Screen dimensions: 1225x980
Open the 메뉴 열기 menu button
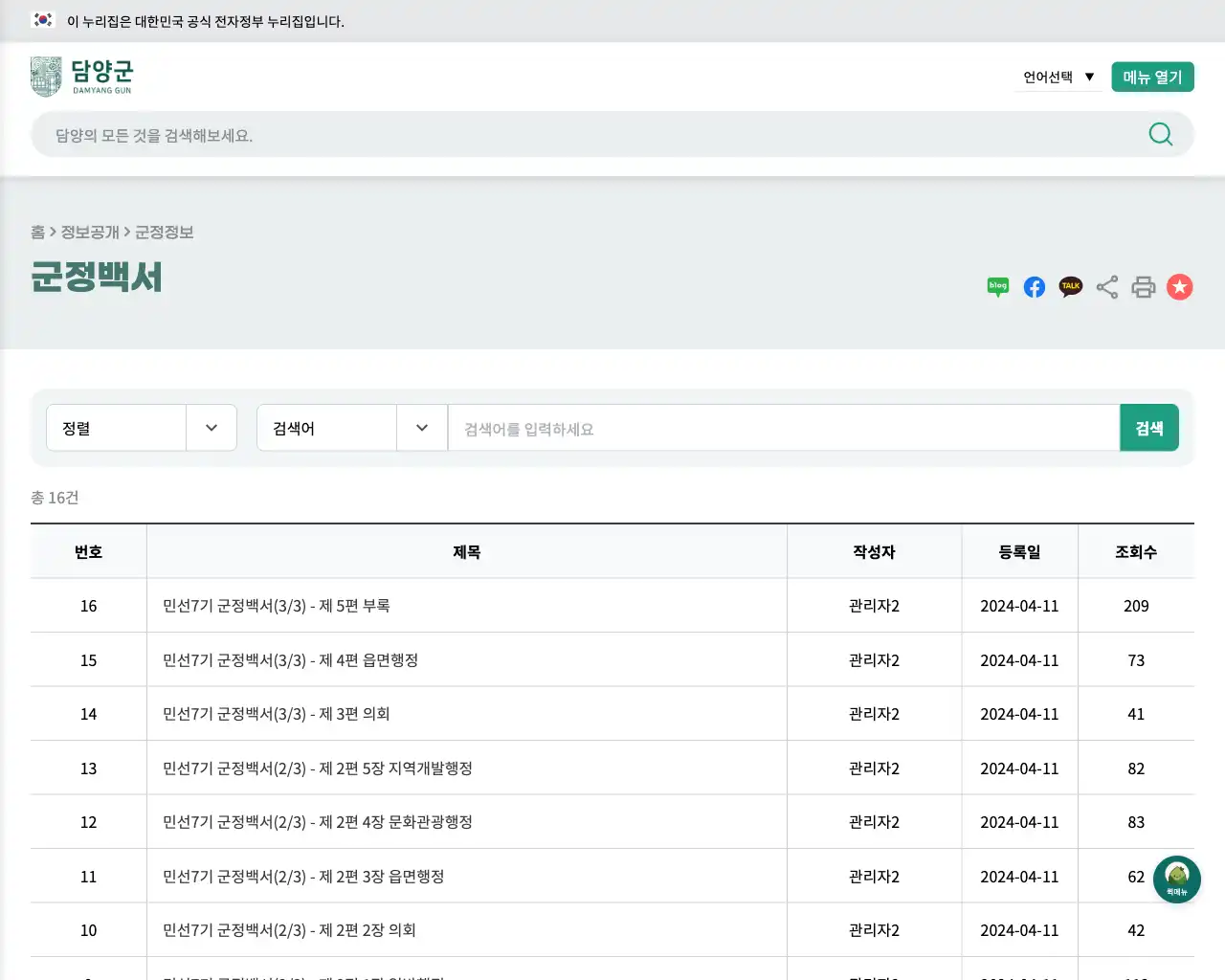pos(1152,77)
